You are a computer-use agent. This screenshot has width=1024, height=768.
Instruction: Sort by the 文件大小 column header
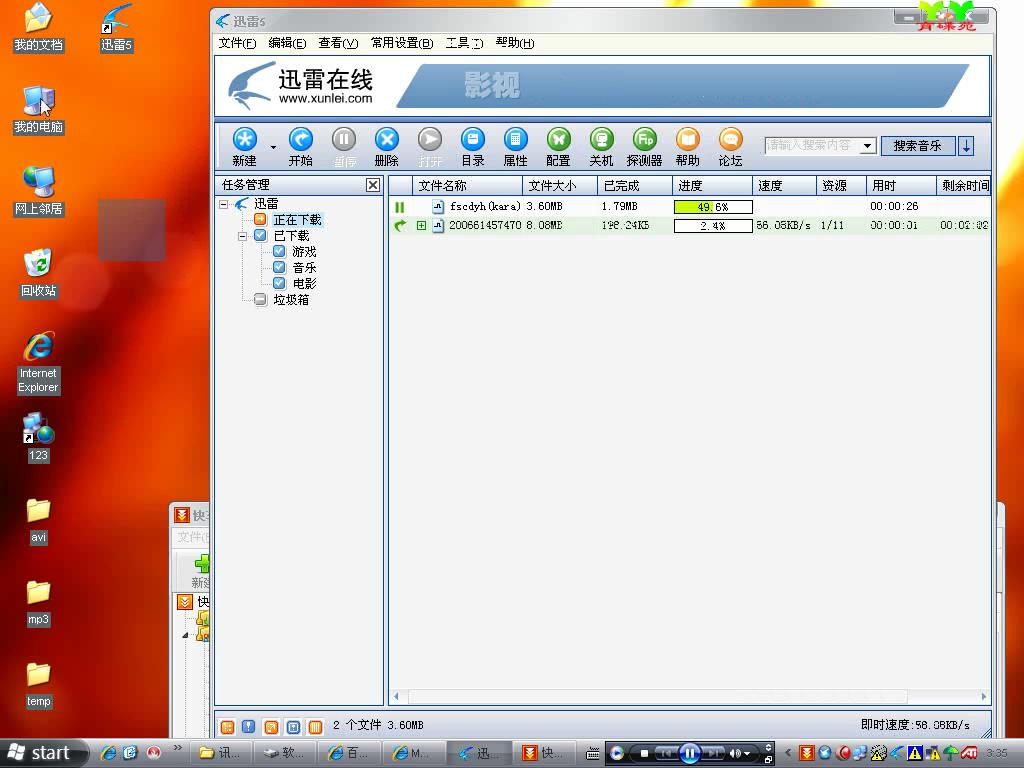click(x=560, y=185)
